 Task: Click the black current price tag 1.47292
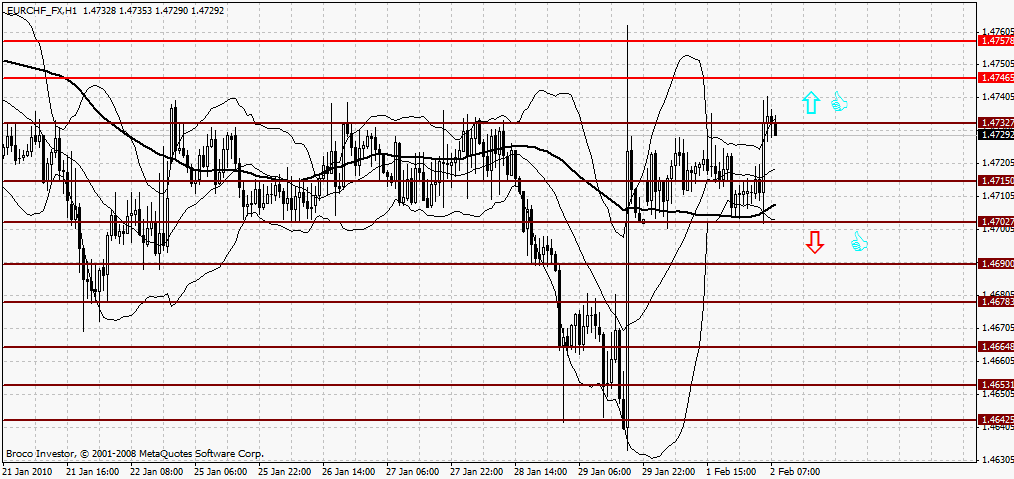tap(996, 134)
